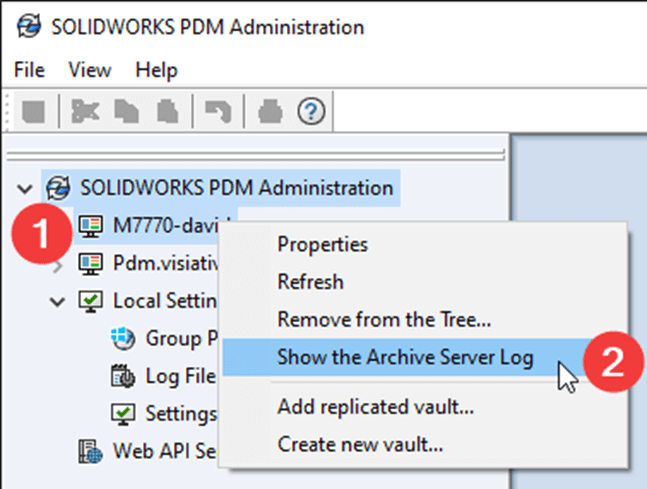Screen dimensions: 647x489
Task: Click the root node SOLIDWORKS PDM icon
Action: coord(58,188)
